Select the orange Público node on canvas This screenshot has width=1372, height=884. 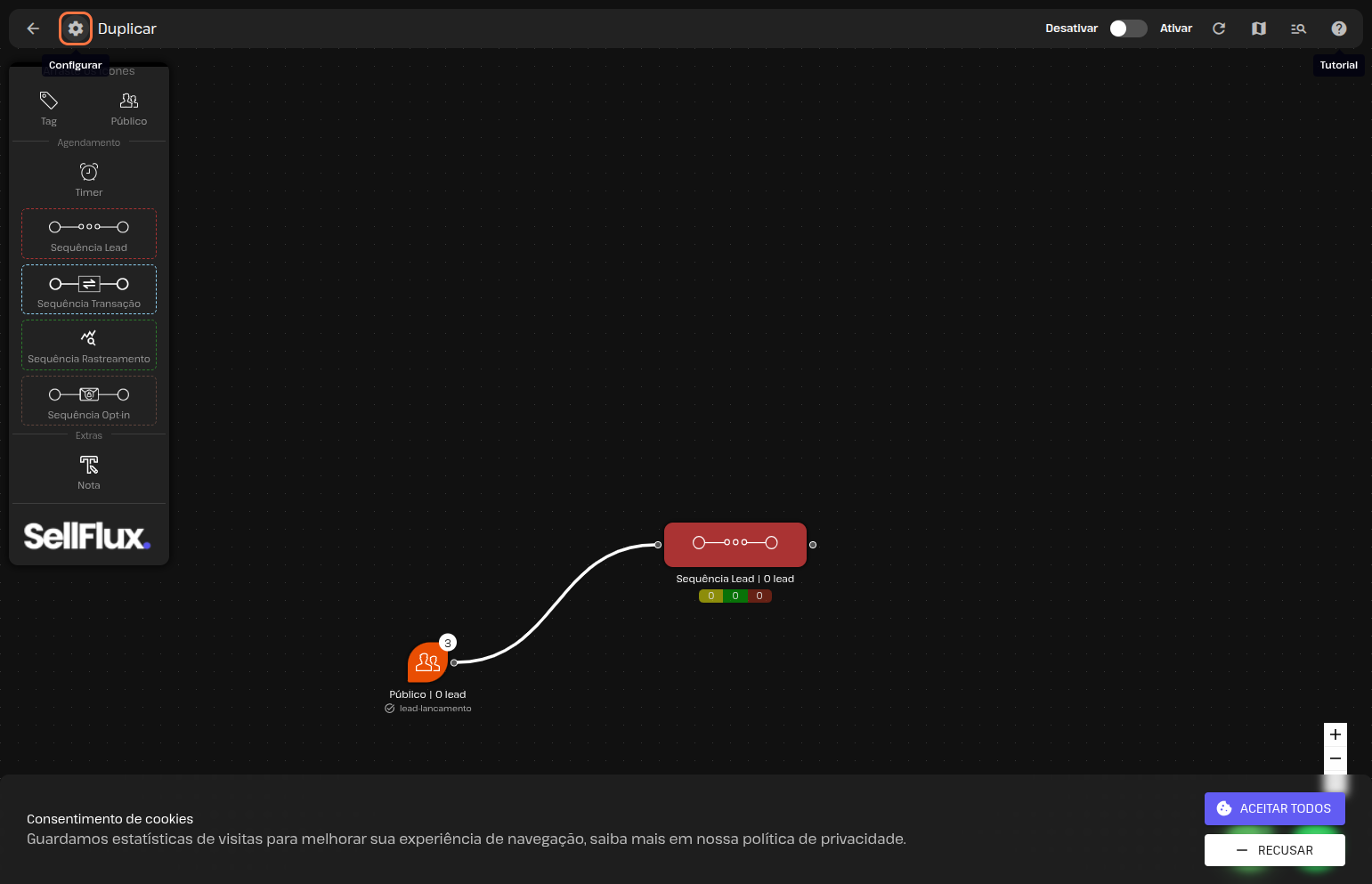click(x=426, y=663)
